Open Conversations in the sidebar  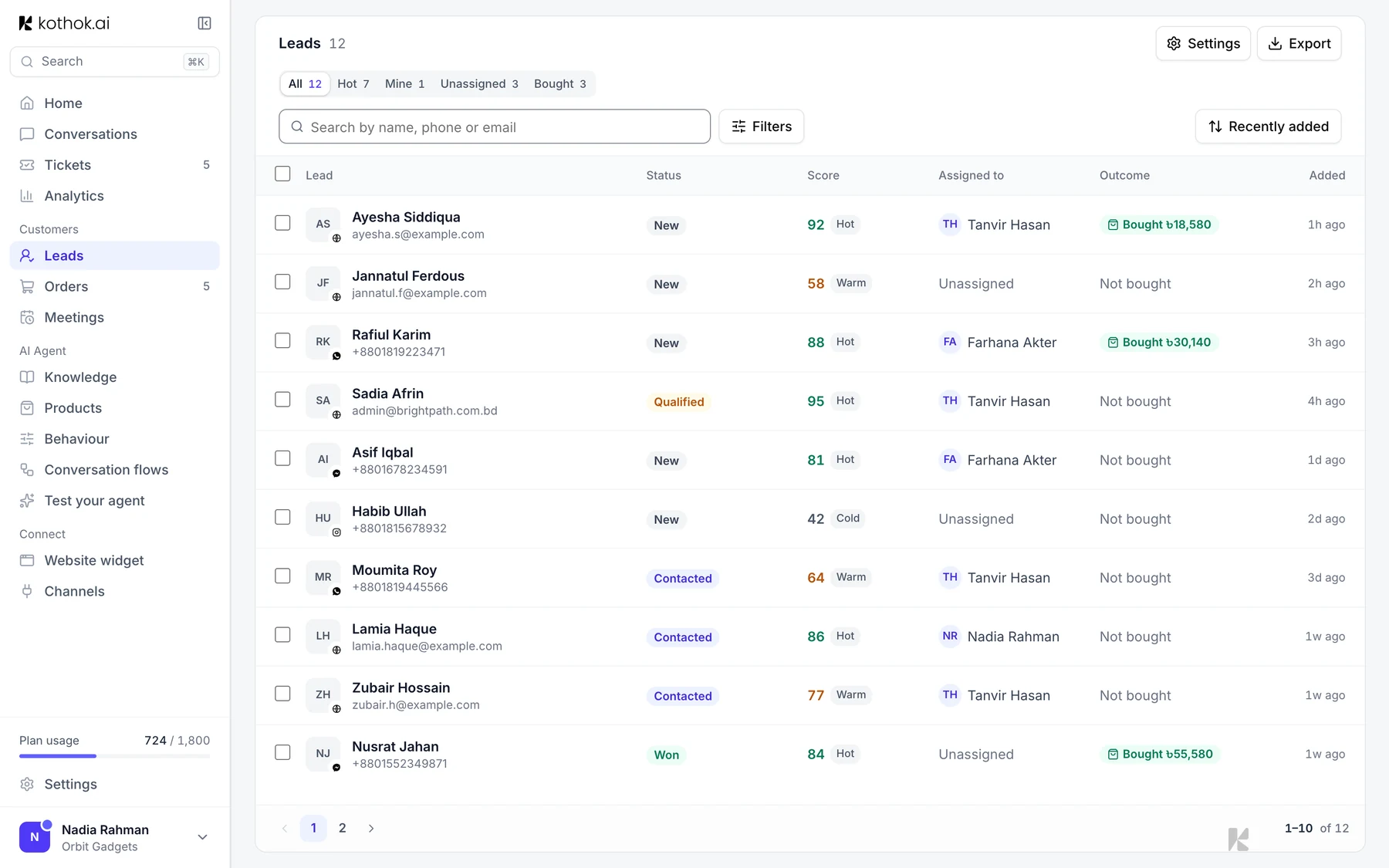click(114, 134)
